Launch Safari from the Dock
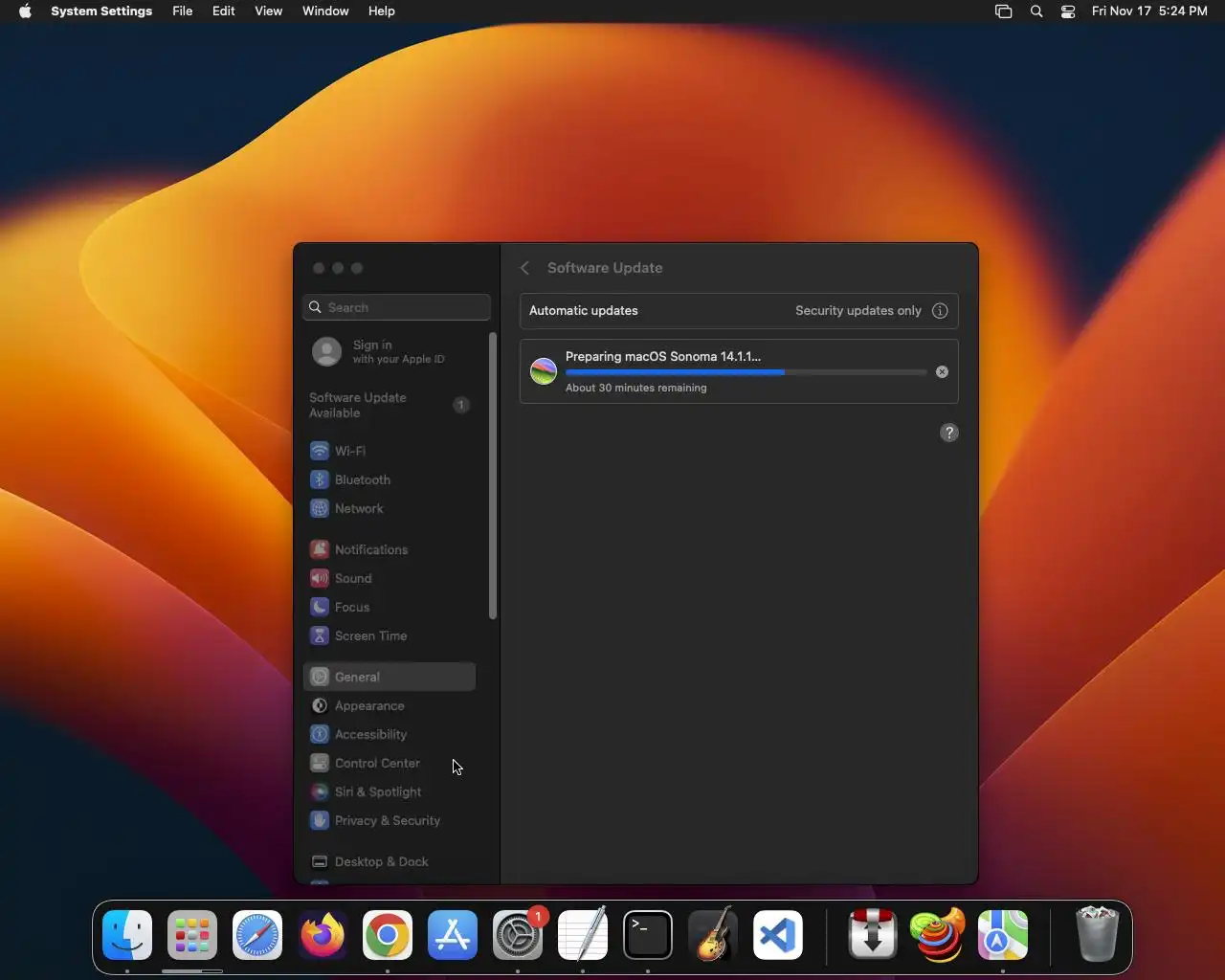Screen dimensions: 1225x980 pyautogui.click(x=257, y=935)
